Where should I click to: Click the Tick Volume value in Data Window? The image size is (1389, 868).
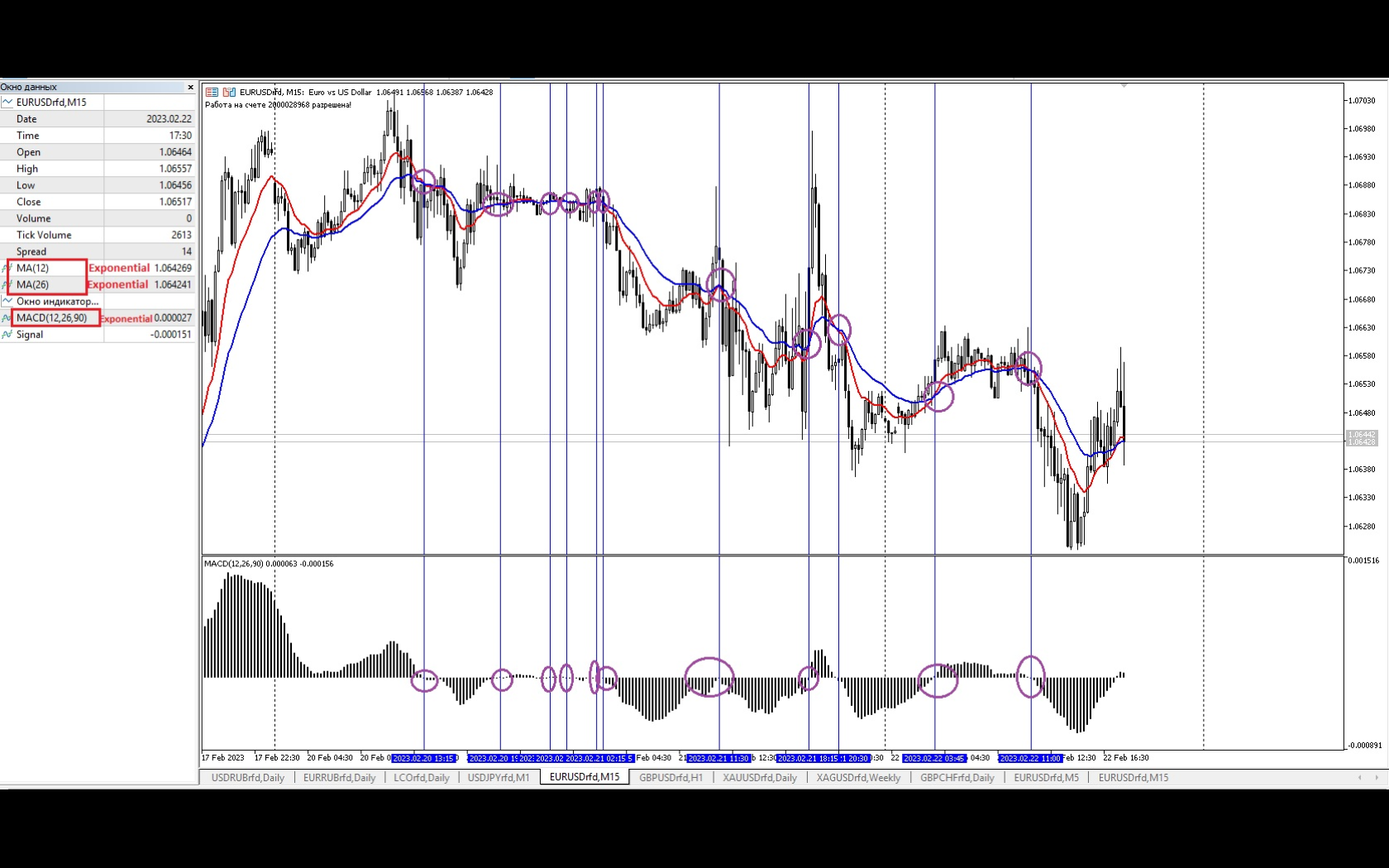(x=179, y=235)
